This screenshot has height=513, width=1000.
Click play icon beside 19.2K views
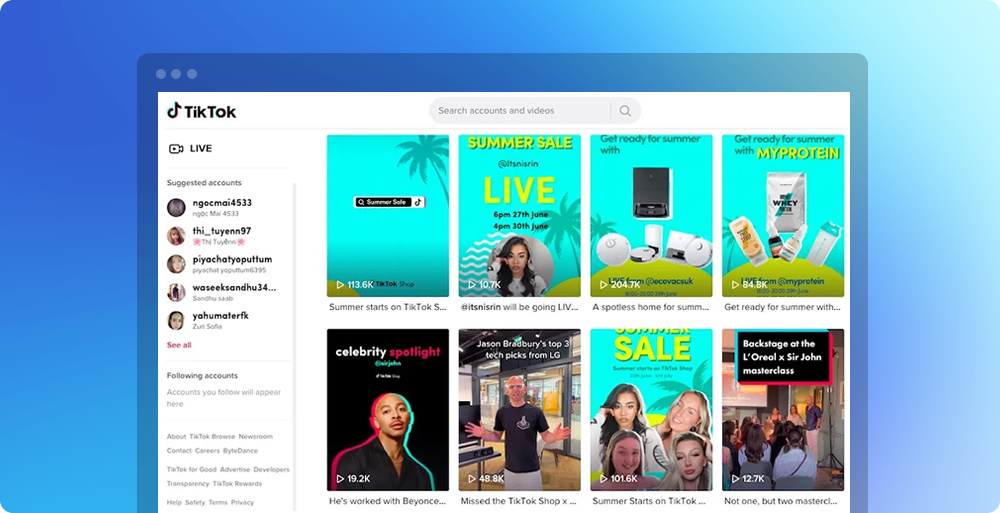pos(341,479)
